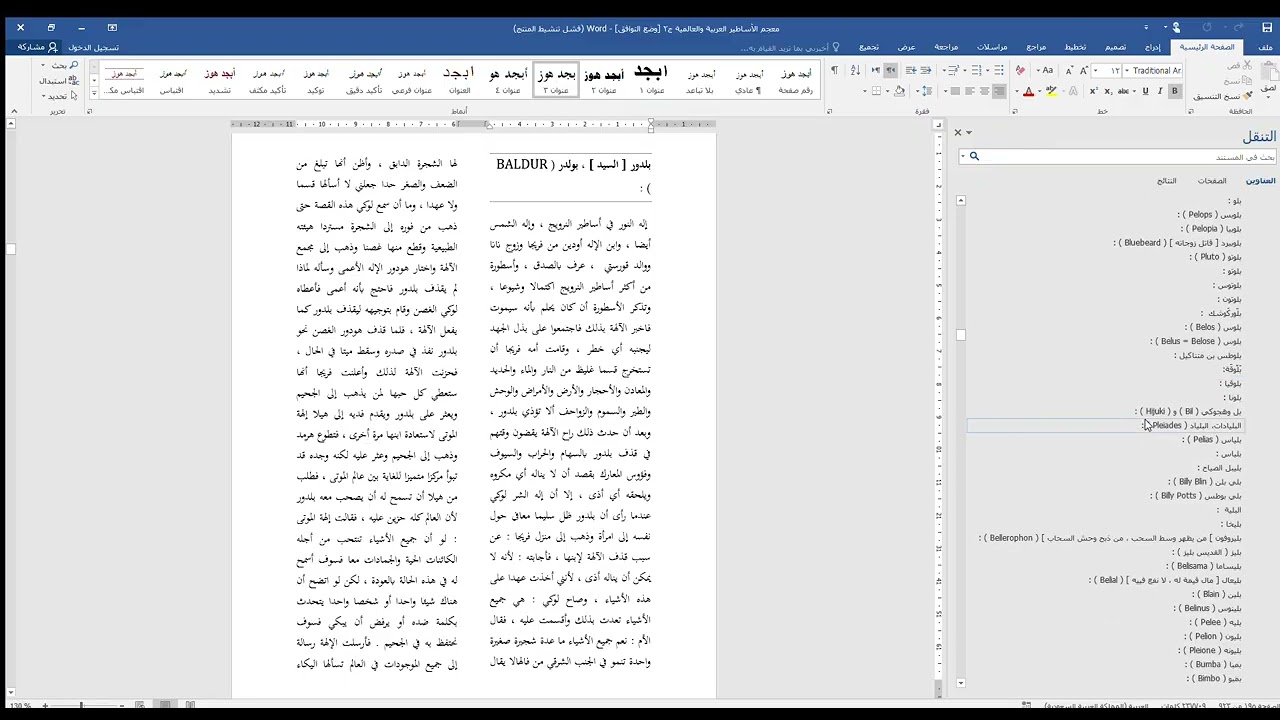The width and height of the screenshot is (1280, 720).
Task: Switch to the إدراج (Insert) tab
Action: (x=1153, y=47)
